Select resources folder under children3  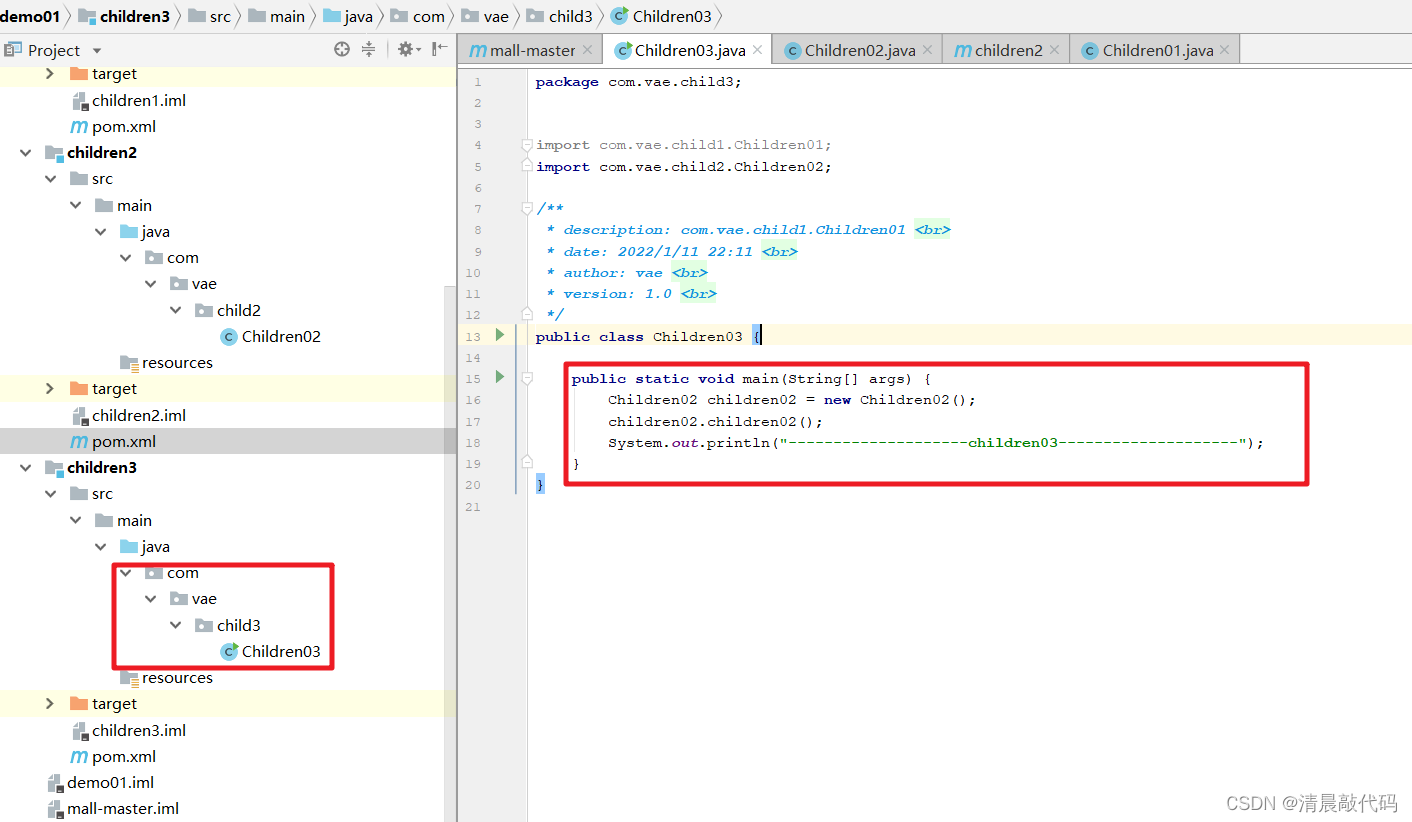coord(166,677)
